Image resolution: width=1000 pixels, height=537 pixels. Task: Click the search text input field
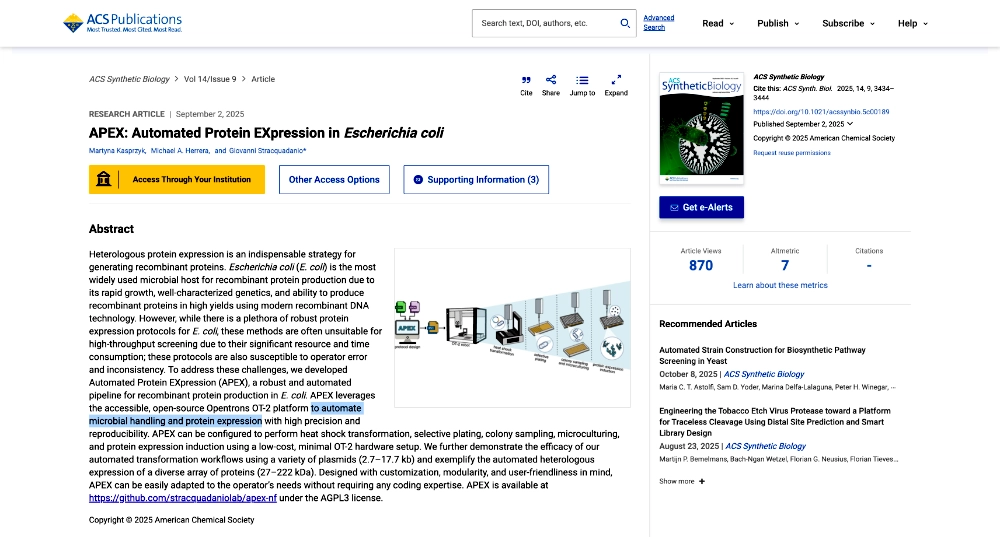[545, 23]
